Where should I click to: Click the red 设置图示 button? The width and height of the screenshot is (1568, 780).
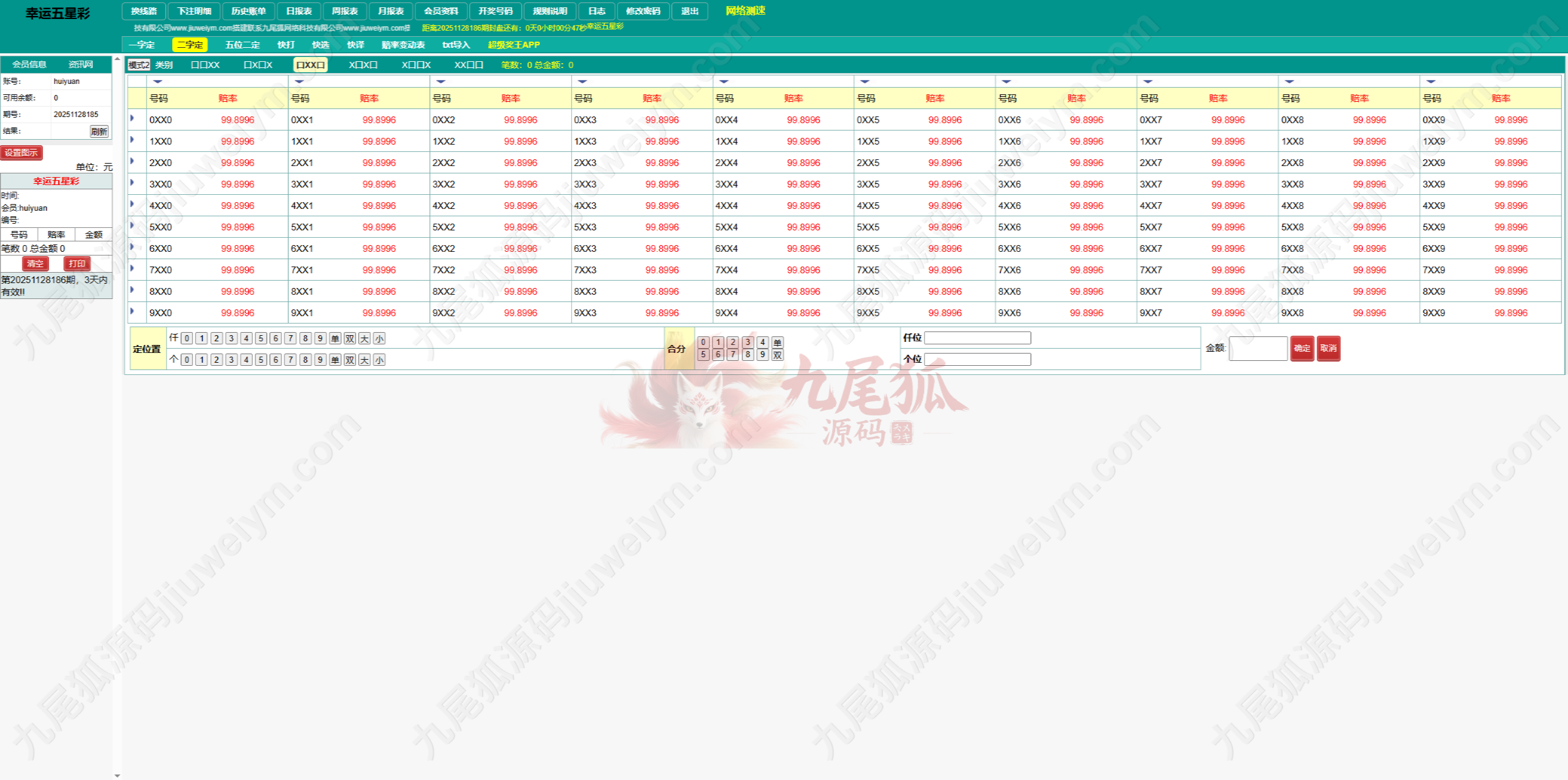tap(21, 153)
